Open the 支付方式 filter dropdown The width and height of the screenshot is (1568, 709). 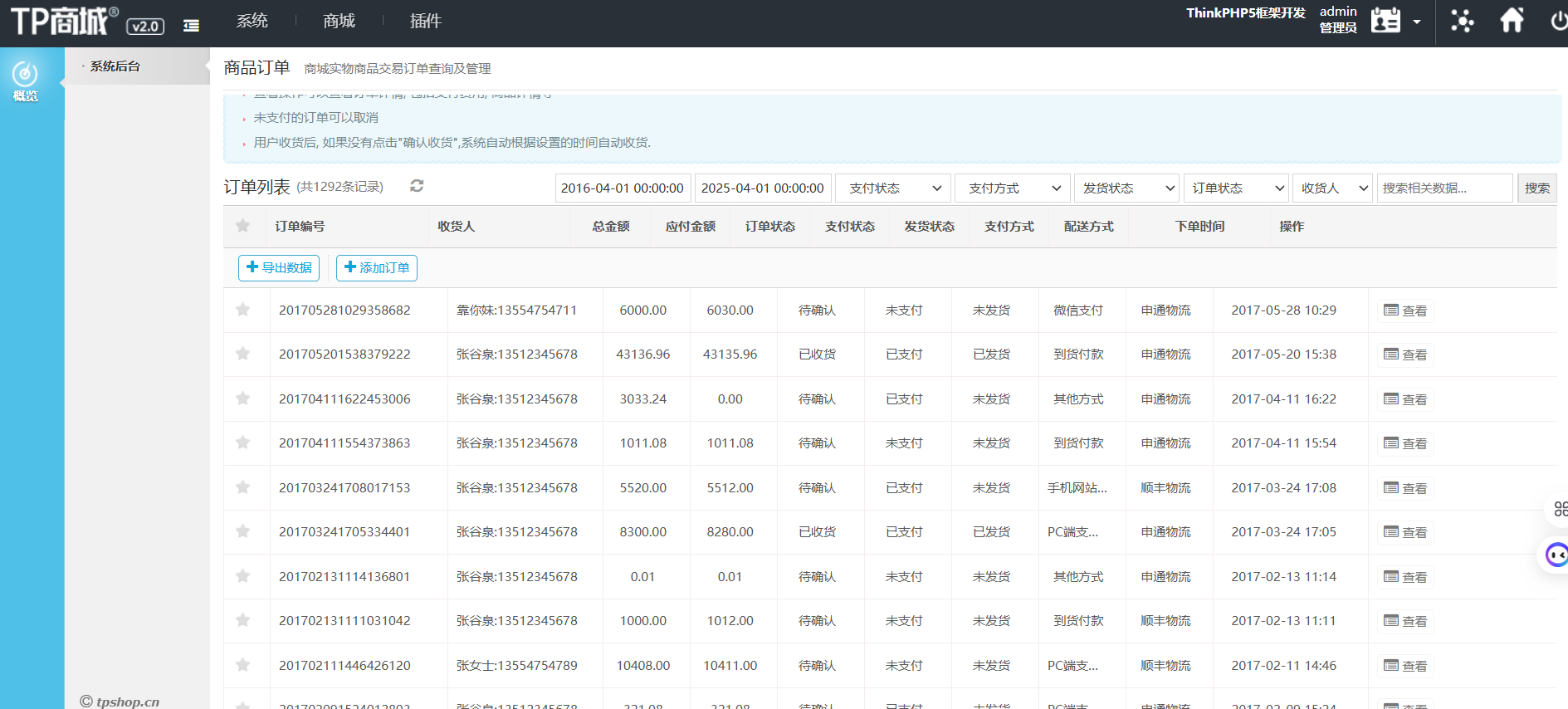(1013, 188)
